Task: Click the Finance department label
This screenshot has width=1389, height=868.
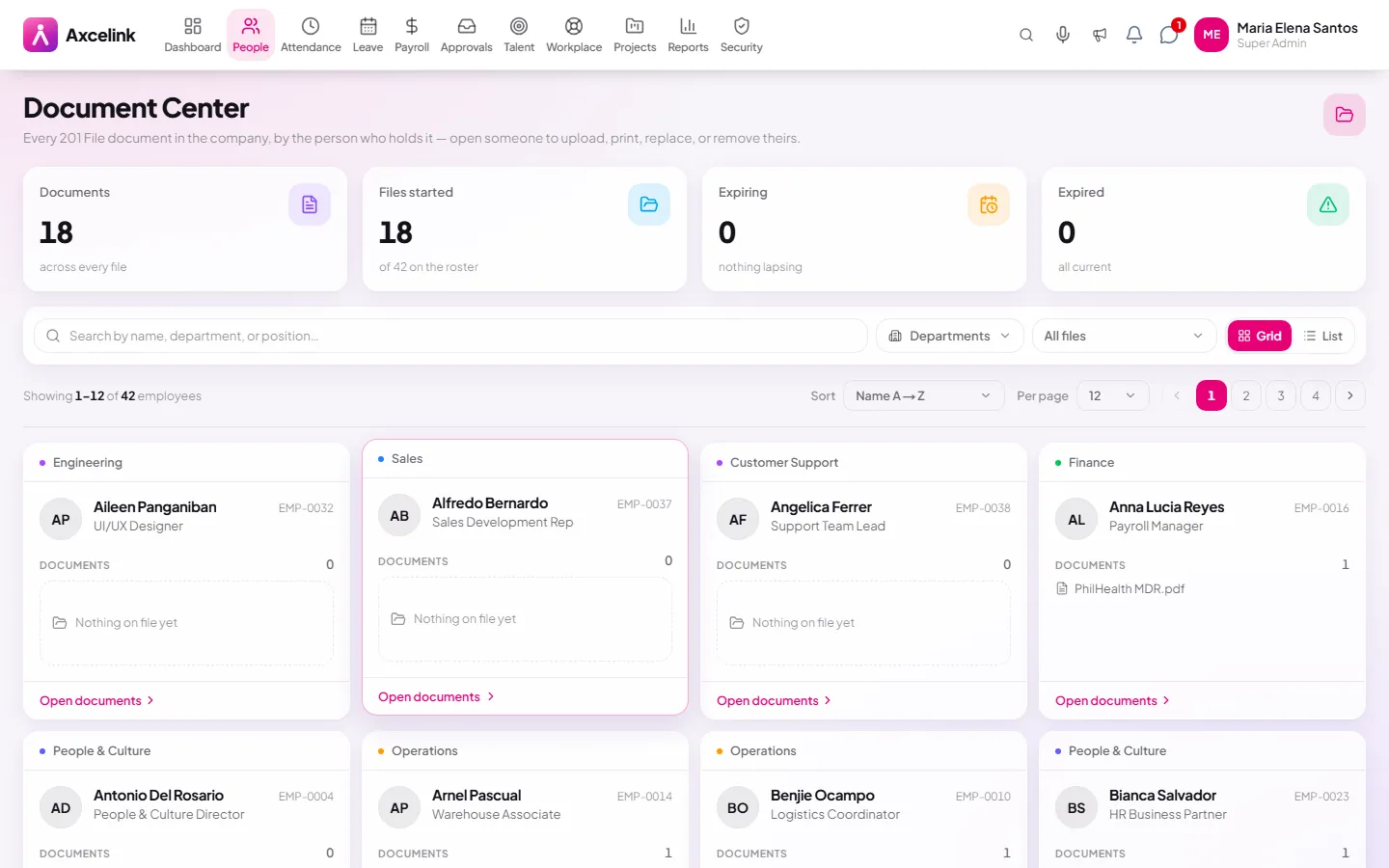Action: click(1091, 463)
